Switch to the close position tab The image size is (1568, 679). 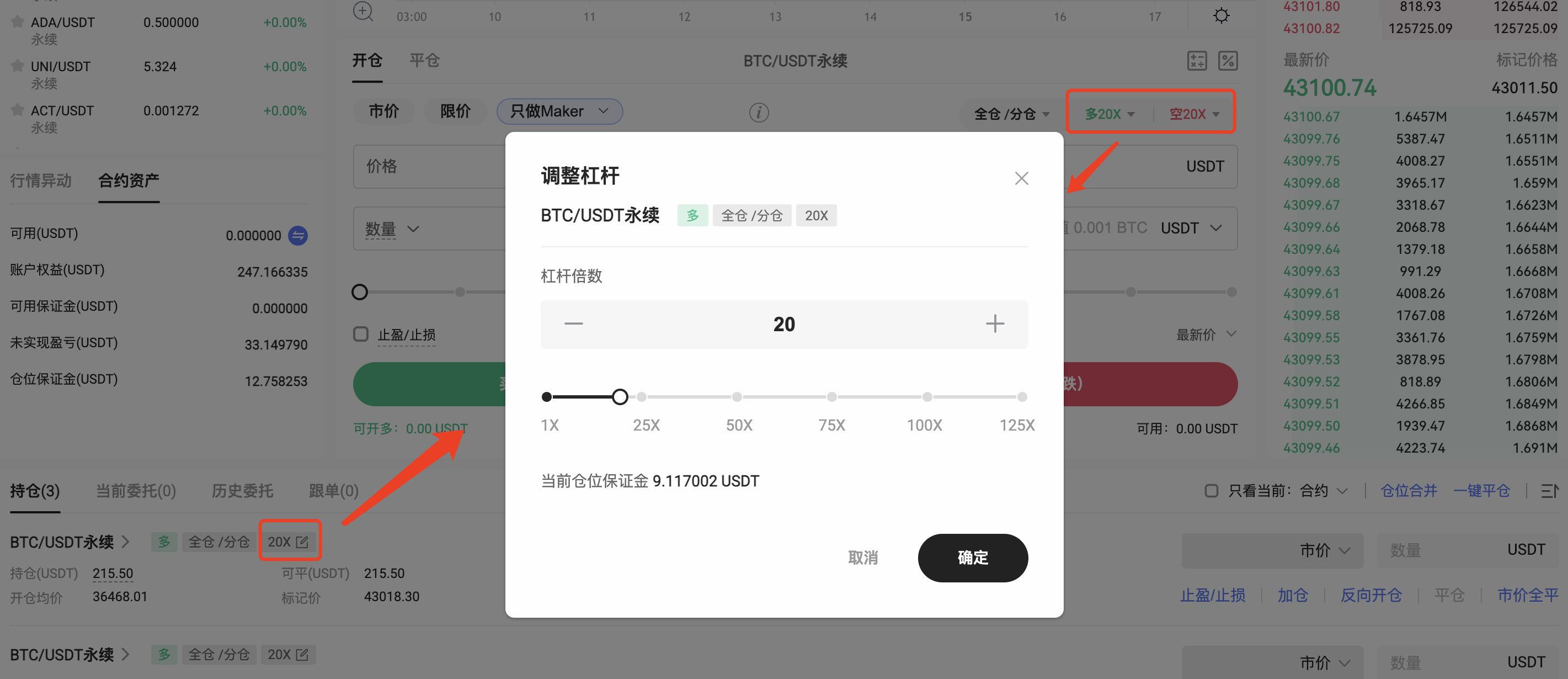tap(424, 60)
